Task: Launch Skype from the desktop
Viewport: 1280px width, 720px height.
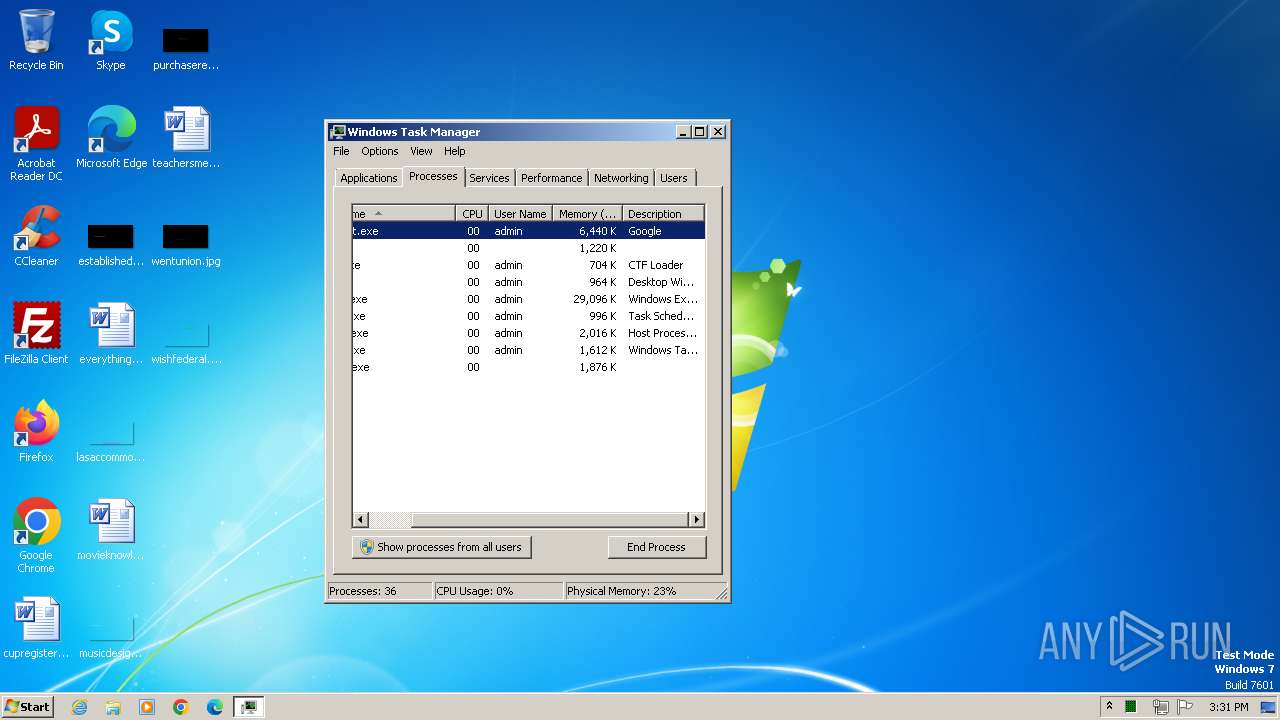Action: (x=111, y=40)
